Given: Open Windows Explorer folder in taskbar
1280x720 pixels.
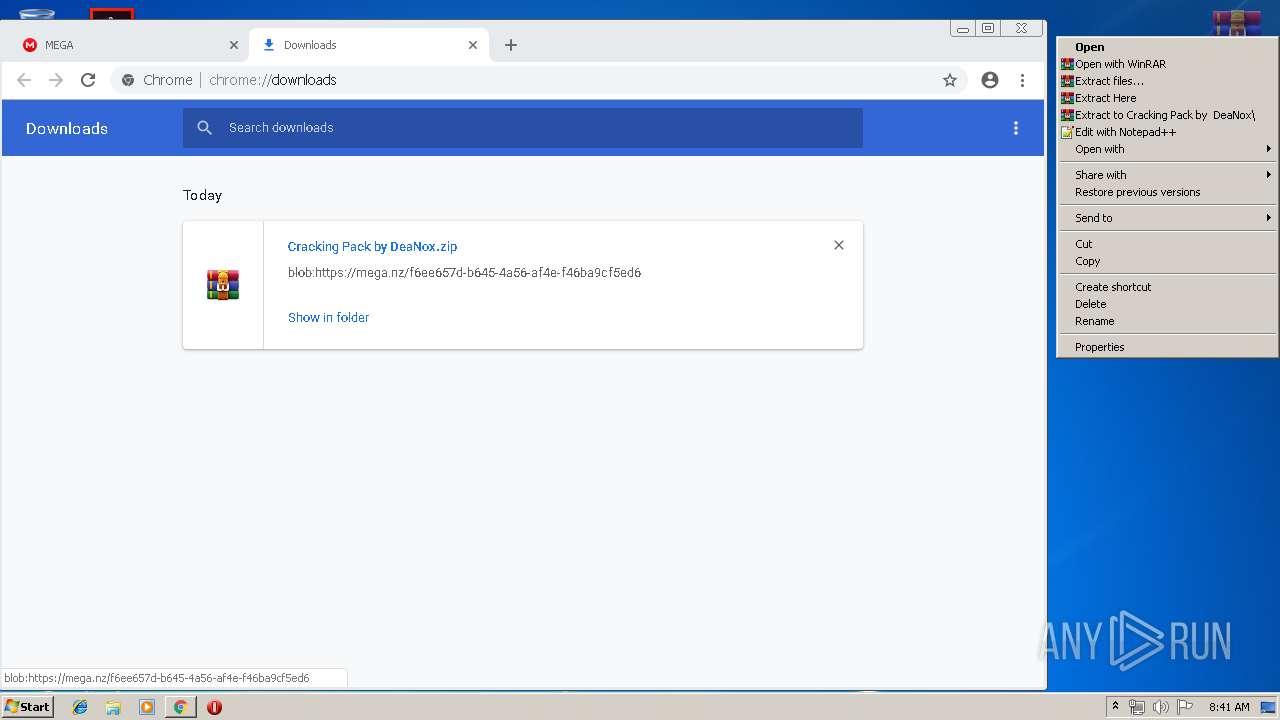Looking at the screenshot, I should [x=113, y=707].
